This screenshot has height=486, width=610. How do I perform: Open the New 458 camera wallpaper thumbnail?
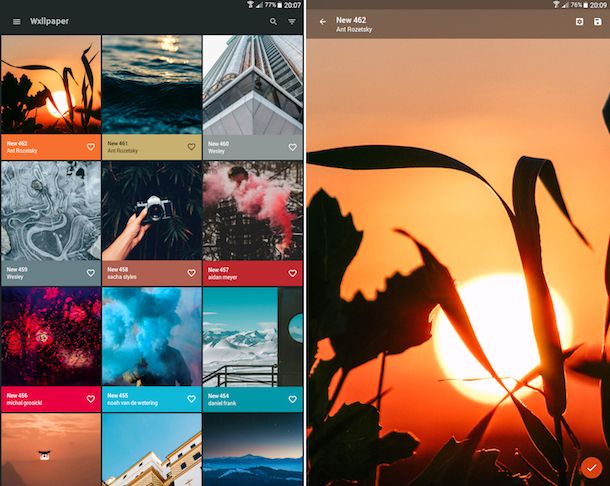151,210
